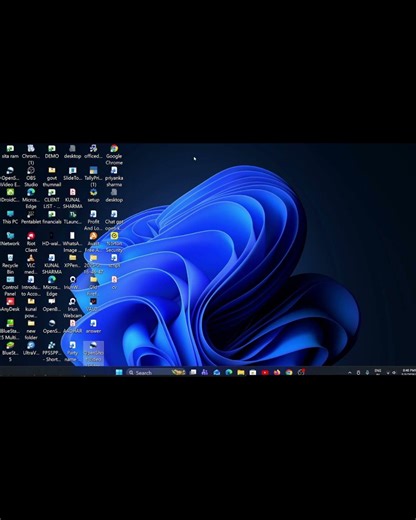The image size is (416, 520).
Task: Open the Recycle Bin
Action: [10, 264]
